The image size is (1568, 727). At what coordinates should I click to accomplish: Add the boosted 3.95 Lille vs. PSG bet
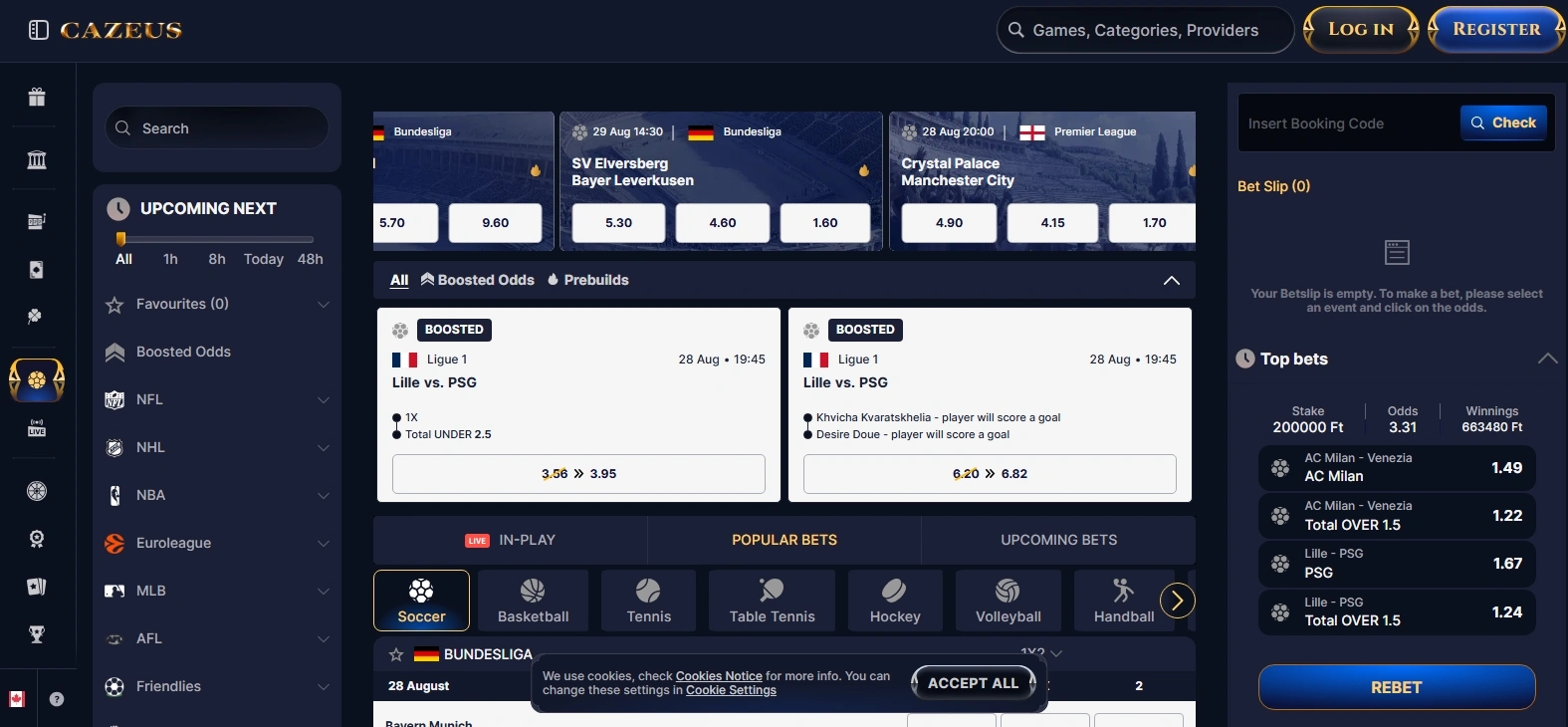click(578, 474)
